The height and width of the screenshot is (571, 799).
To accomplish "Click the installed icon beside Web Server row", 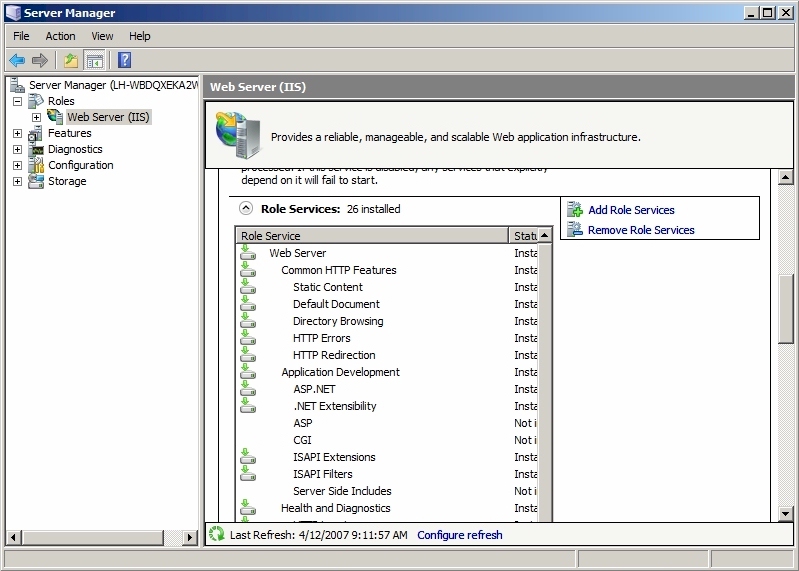I will pyautogui.click(x=248, y=252).
